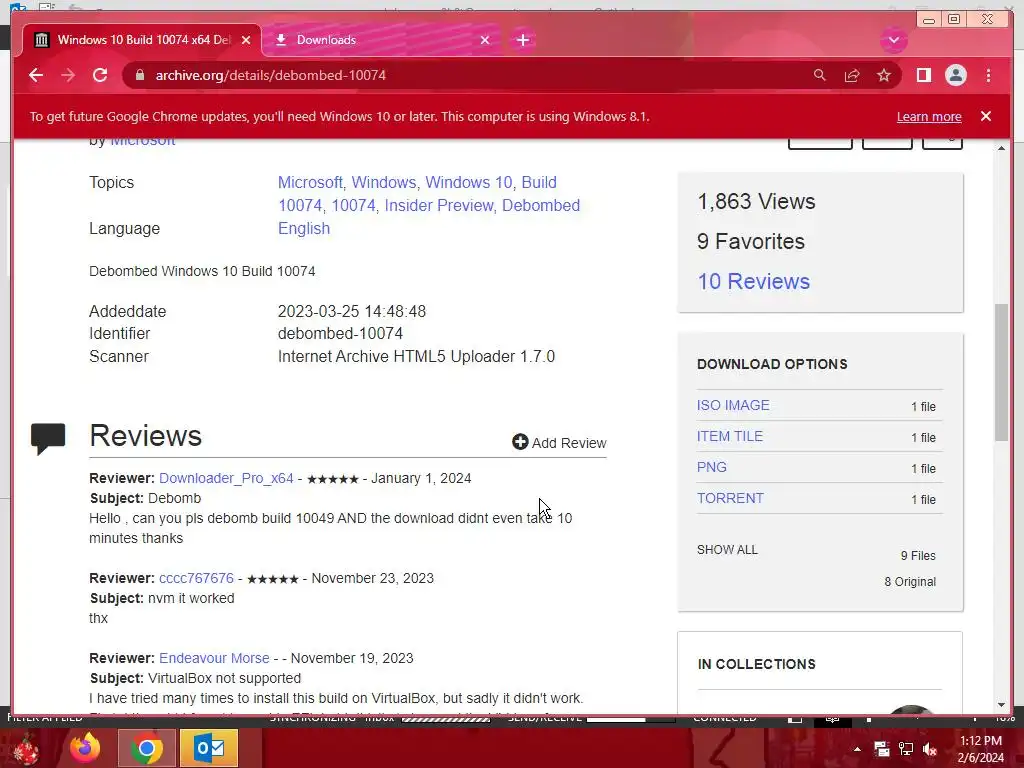Click the Chrome taskbar icon
This screenshot has width=1024, height=768.
(x=146, y=748)
